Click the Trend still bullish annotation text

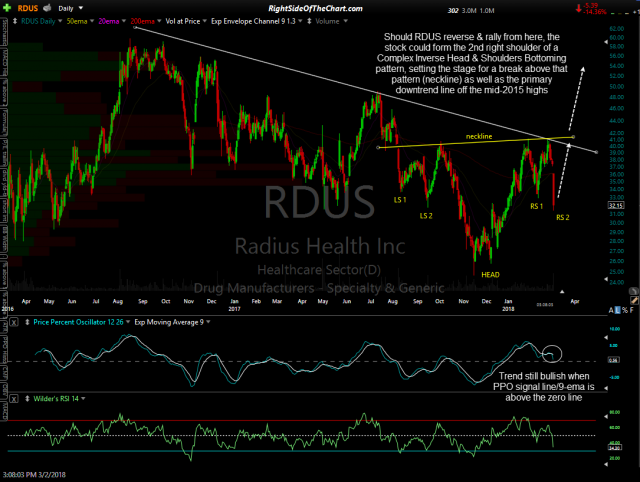544,386
